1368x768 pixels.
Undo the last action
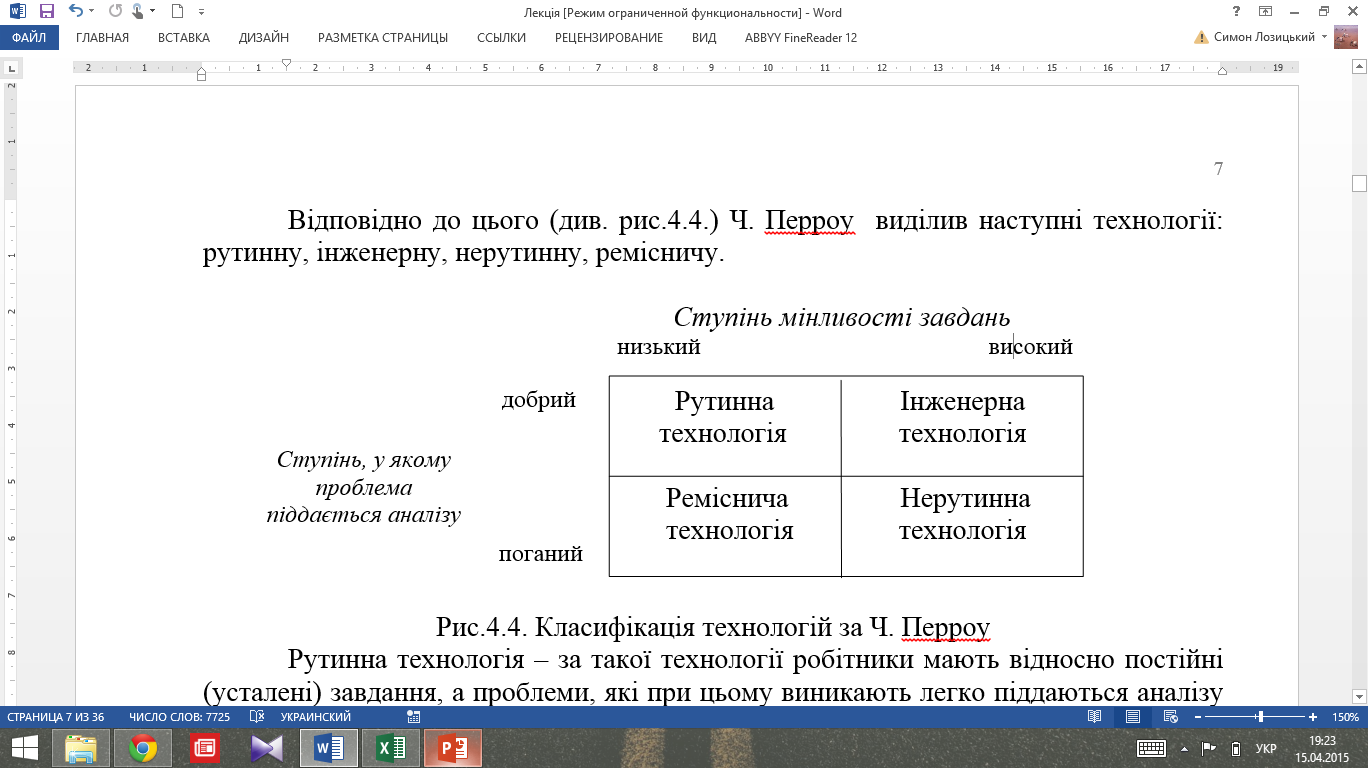coord(75,12)
